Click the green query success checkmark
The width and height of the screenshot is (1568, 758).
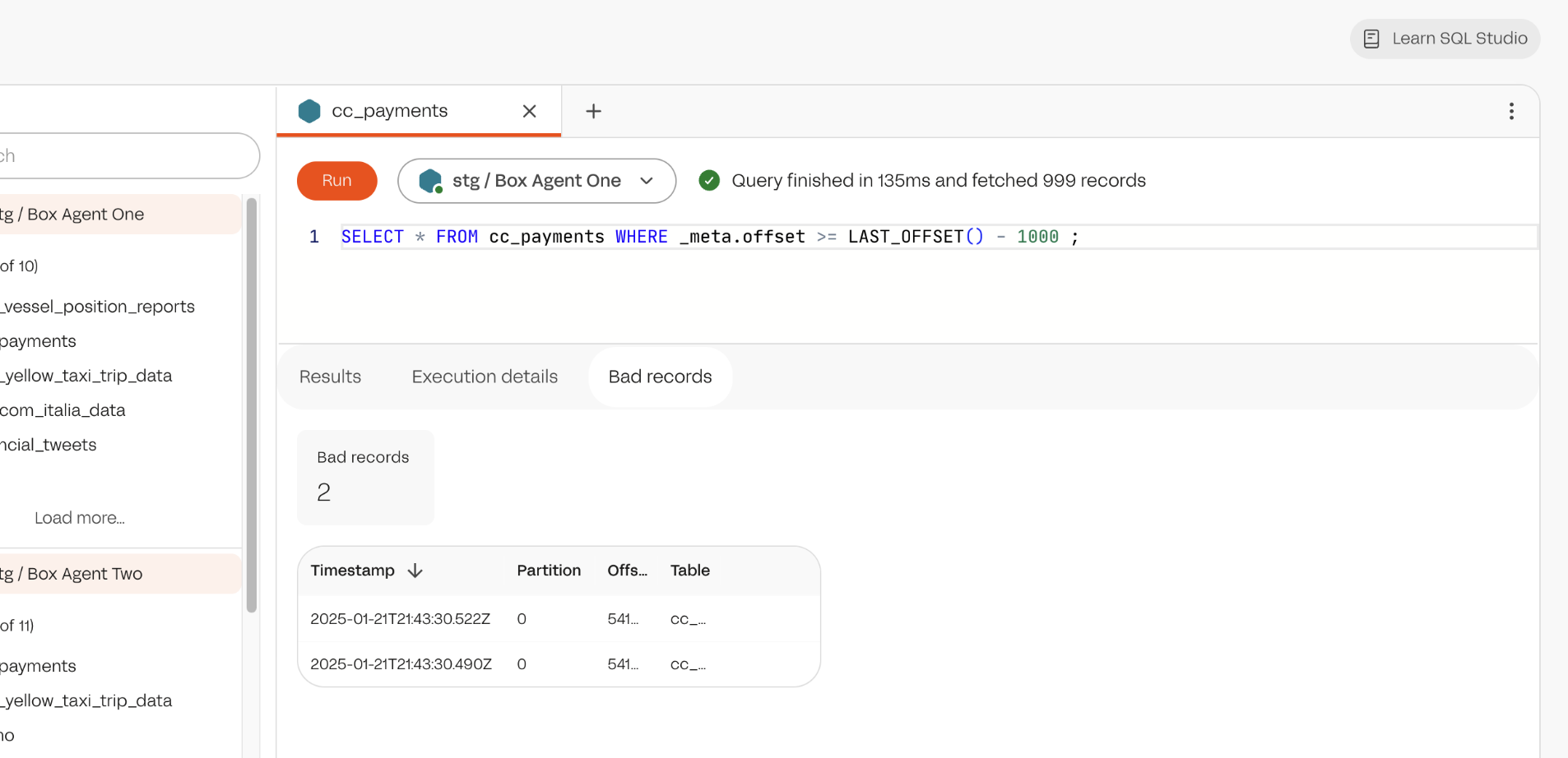coord(708,180)
